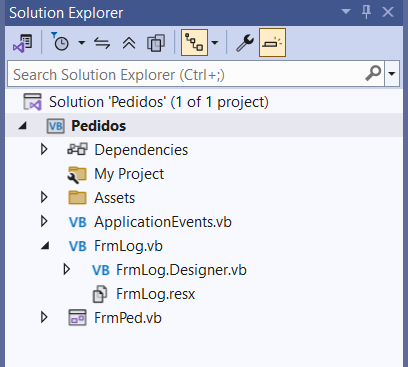The height and width of the screenshot is (367, 408).
Task: Open Properties wrench icon
Action: point(245,43)
